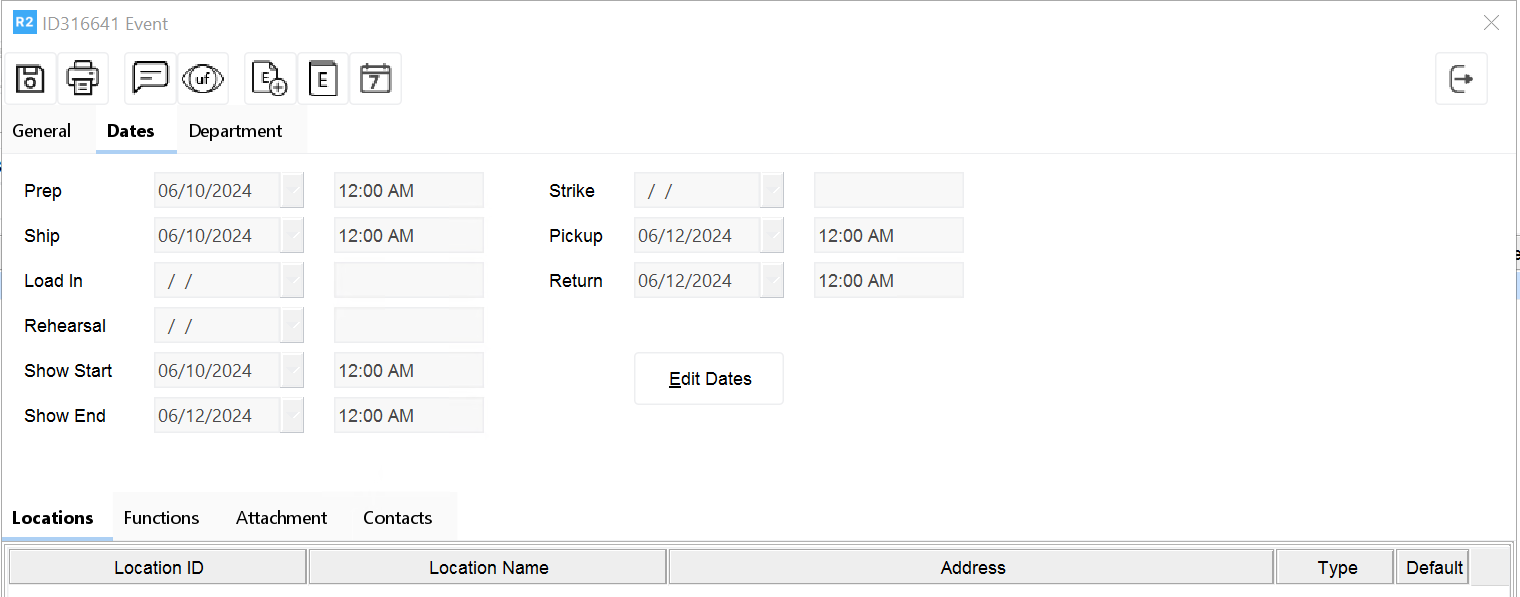Click the Save floppy disk icon
This screenshot has height=597, width=1520.
(x=31, y=78)
